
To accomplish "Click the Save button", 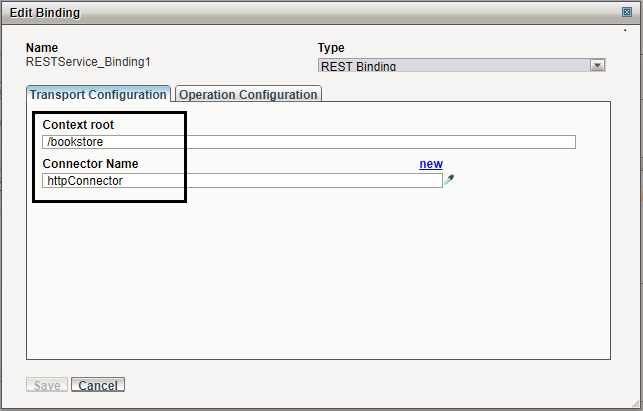I will click(47, 385).
